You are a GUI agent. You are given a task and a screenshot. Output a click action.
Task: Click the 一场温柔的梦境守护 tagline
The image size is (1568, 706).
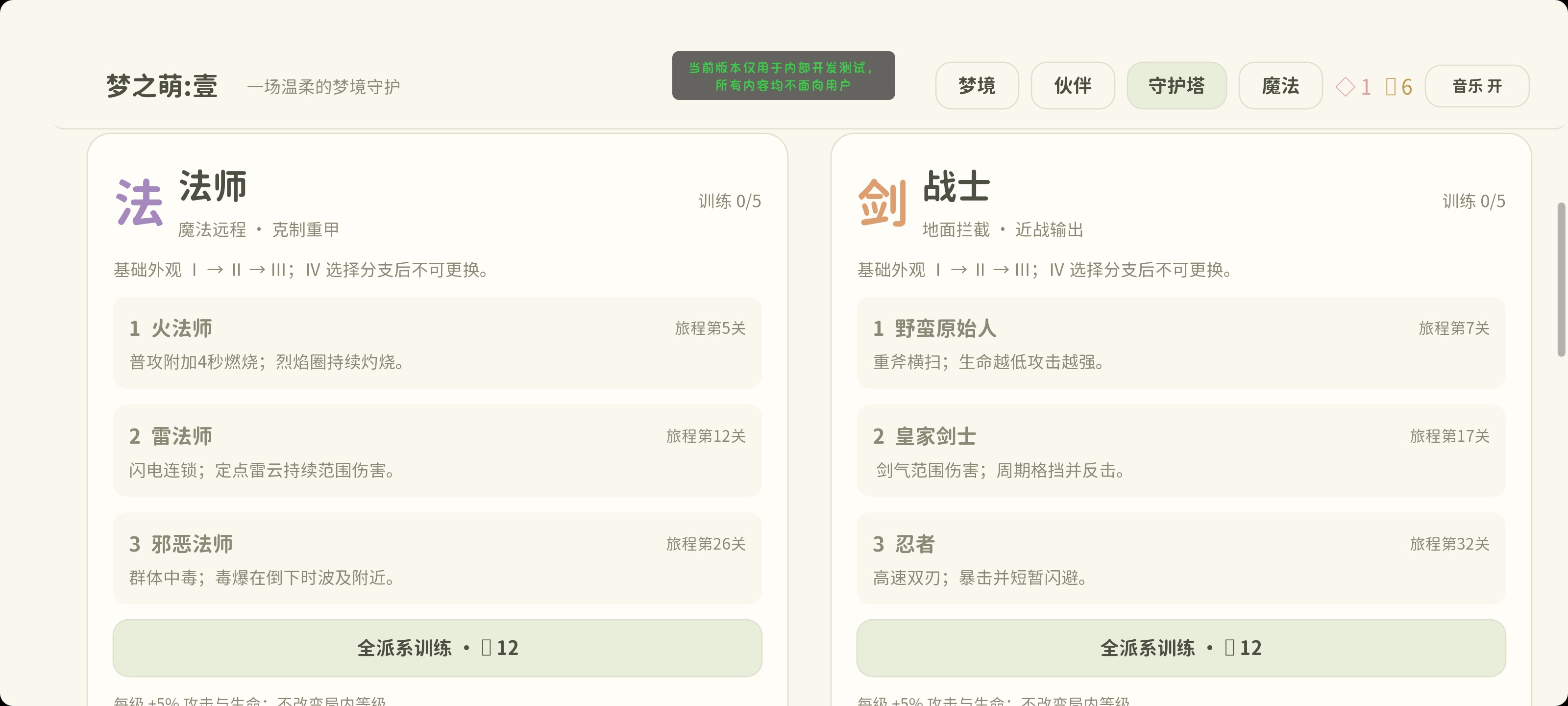(x=323, y=87)
